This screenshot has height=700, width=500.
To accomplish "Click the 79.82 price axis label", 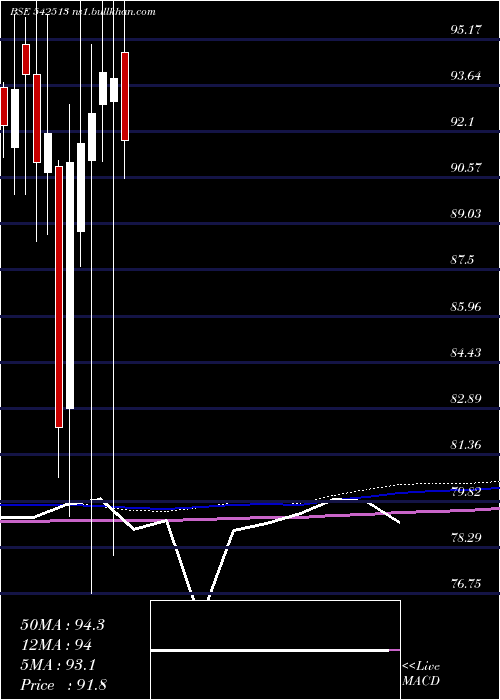I will [x=467, y=492].
